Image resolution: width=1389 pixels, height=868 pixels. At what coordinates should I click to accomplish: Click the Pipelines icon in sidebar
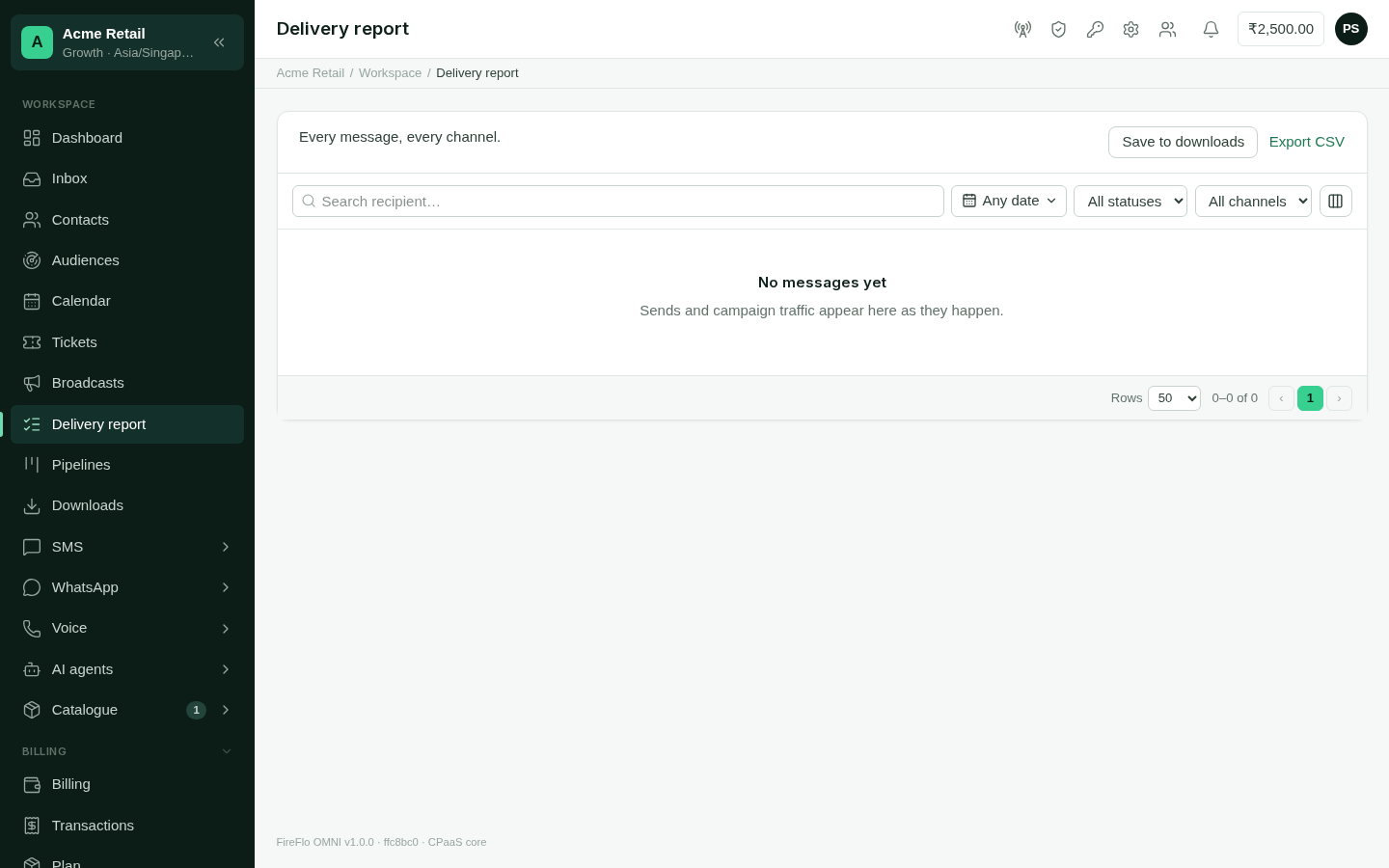[32, 465]
